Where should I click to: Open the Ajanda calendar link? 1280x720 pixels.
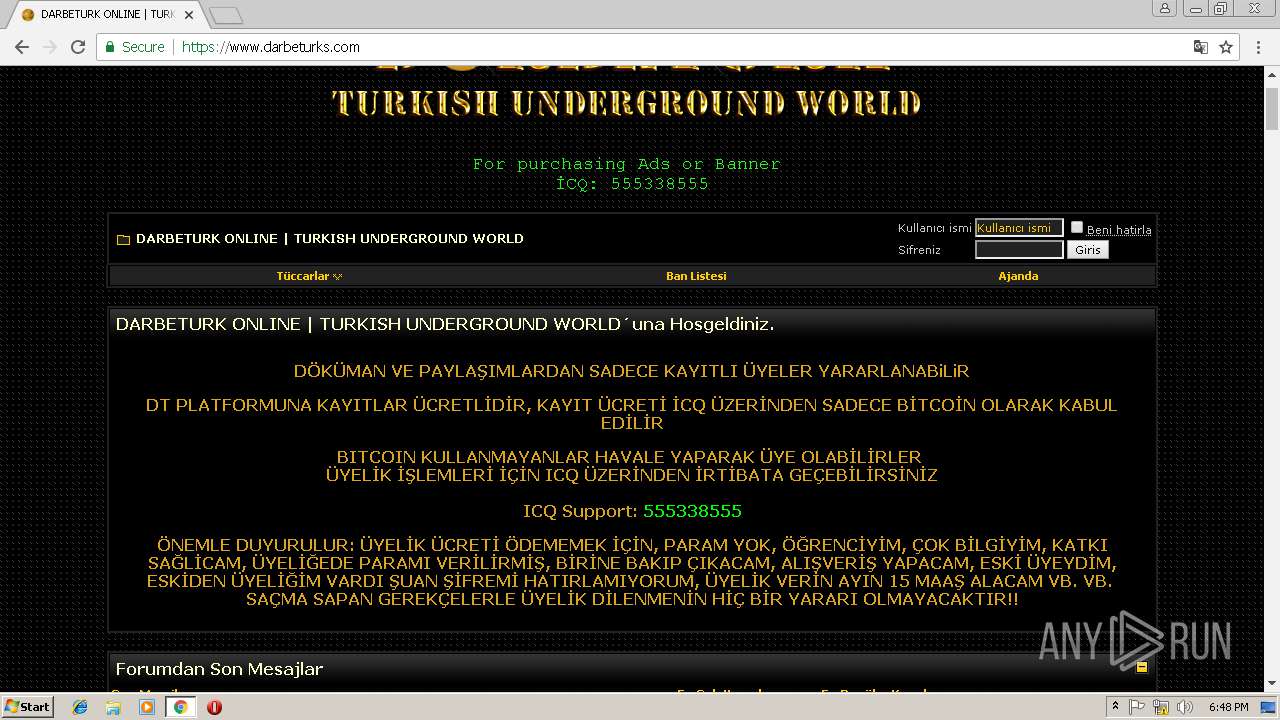(x=1018, y=276)
